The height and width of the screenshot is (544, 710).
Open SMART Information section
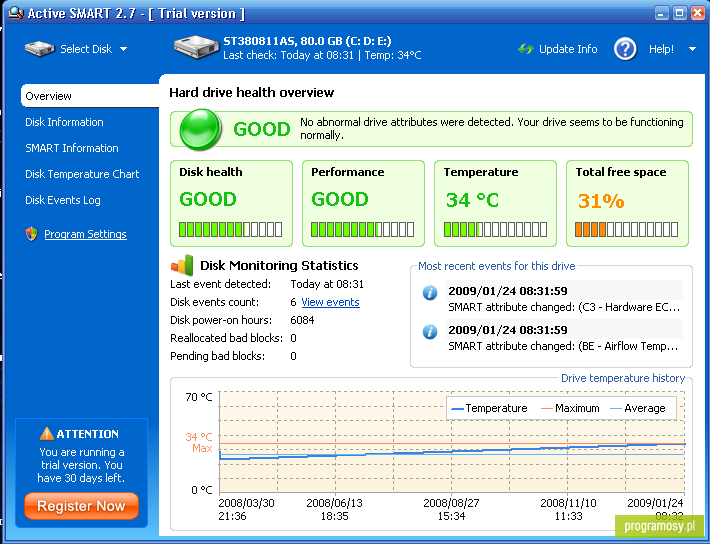(x=72, y=148)
